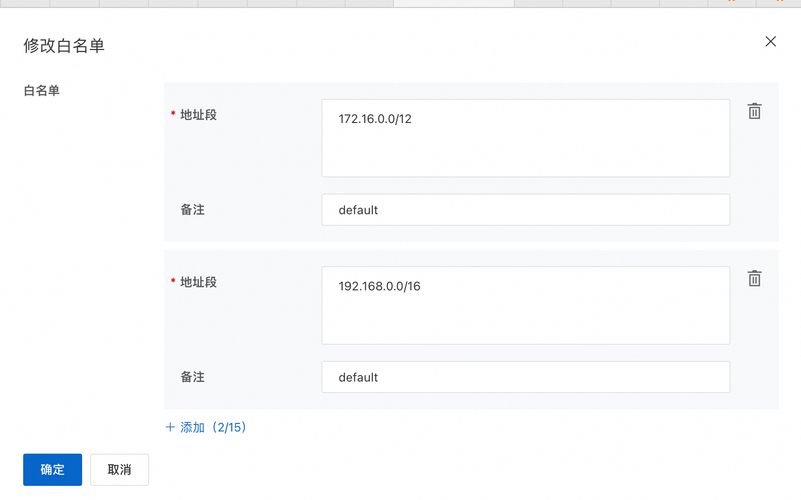
Task: Select the 修改白名单 dialog title
Action: 64,45
